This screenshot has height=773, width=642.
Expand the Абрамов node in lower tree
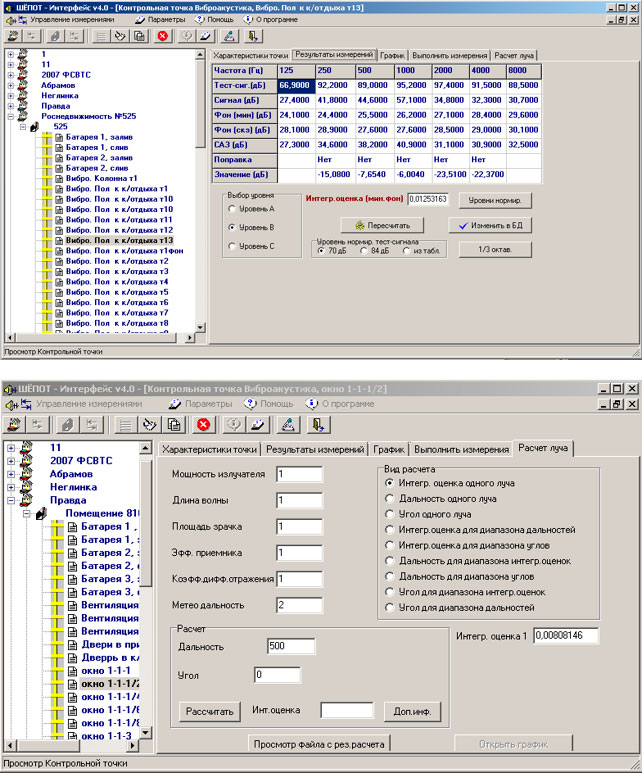point(11,474)
